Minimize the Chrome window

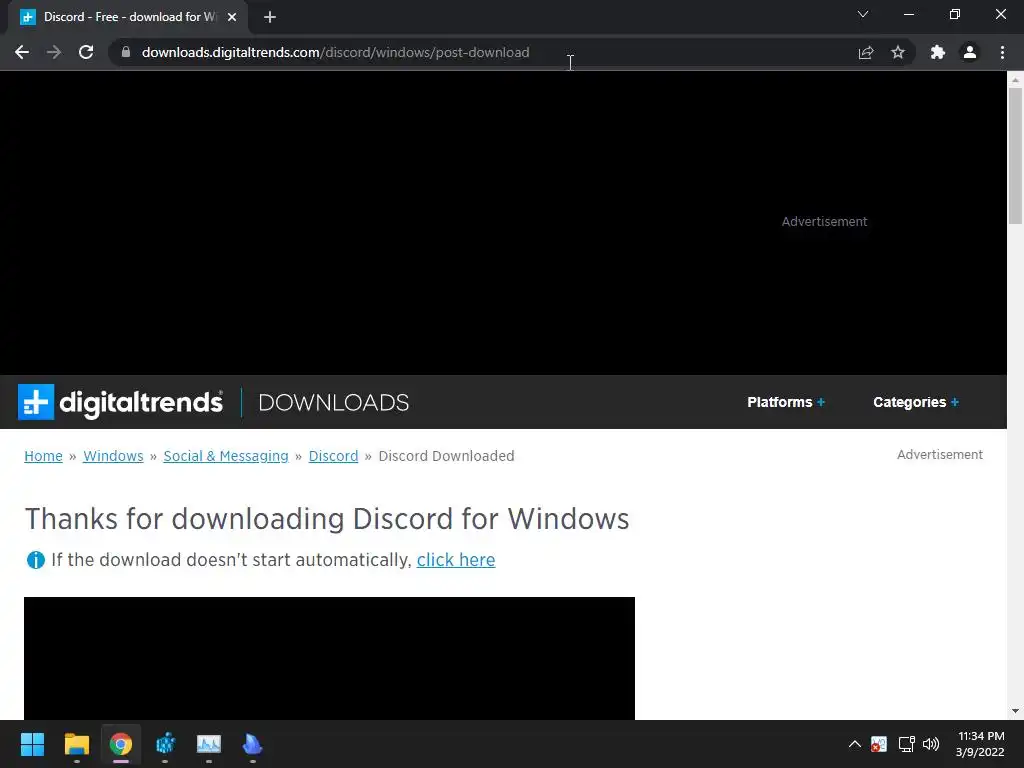click(909, 14)
